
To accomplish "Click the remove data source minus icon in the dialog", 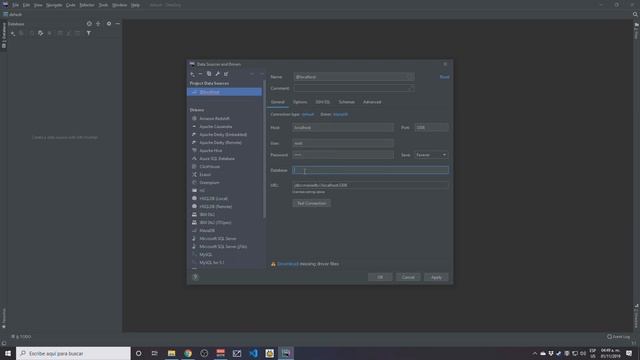I will coord(200,74).
